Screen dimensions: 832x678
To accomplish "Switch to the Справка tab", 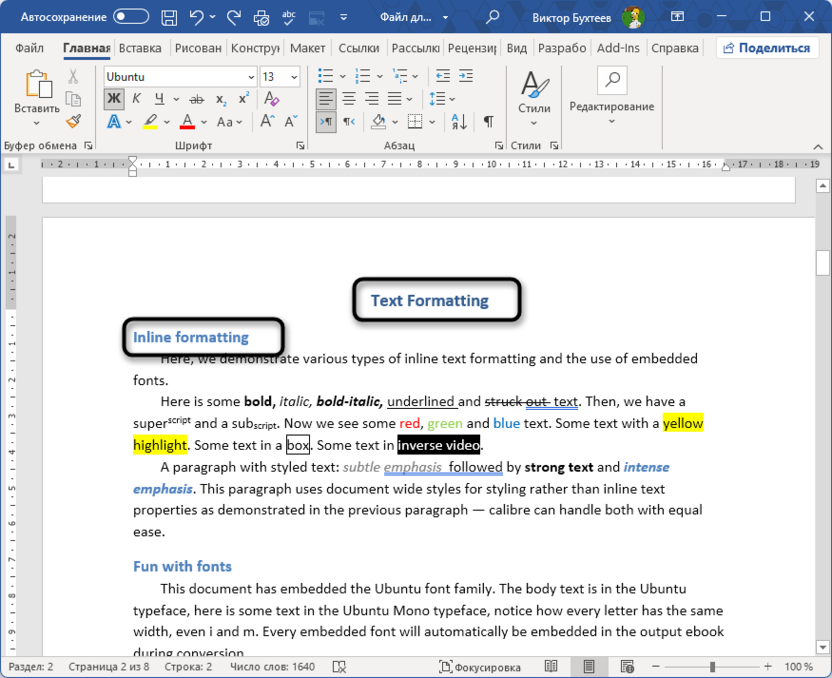I will point(675,48).
